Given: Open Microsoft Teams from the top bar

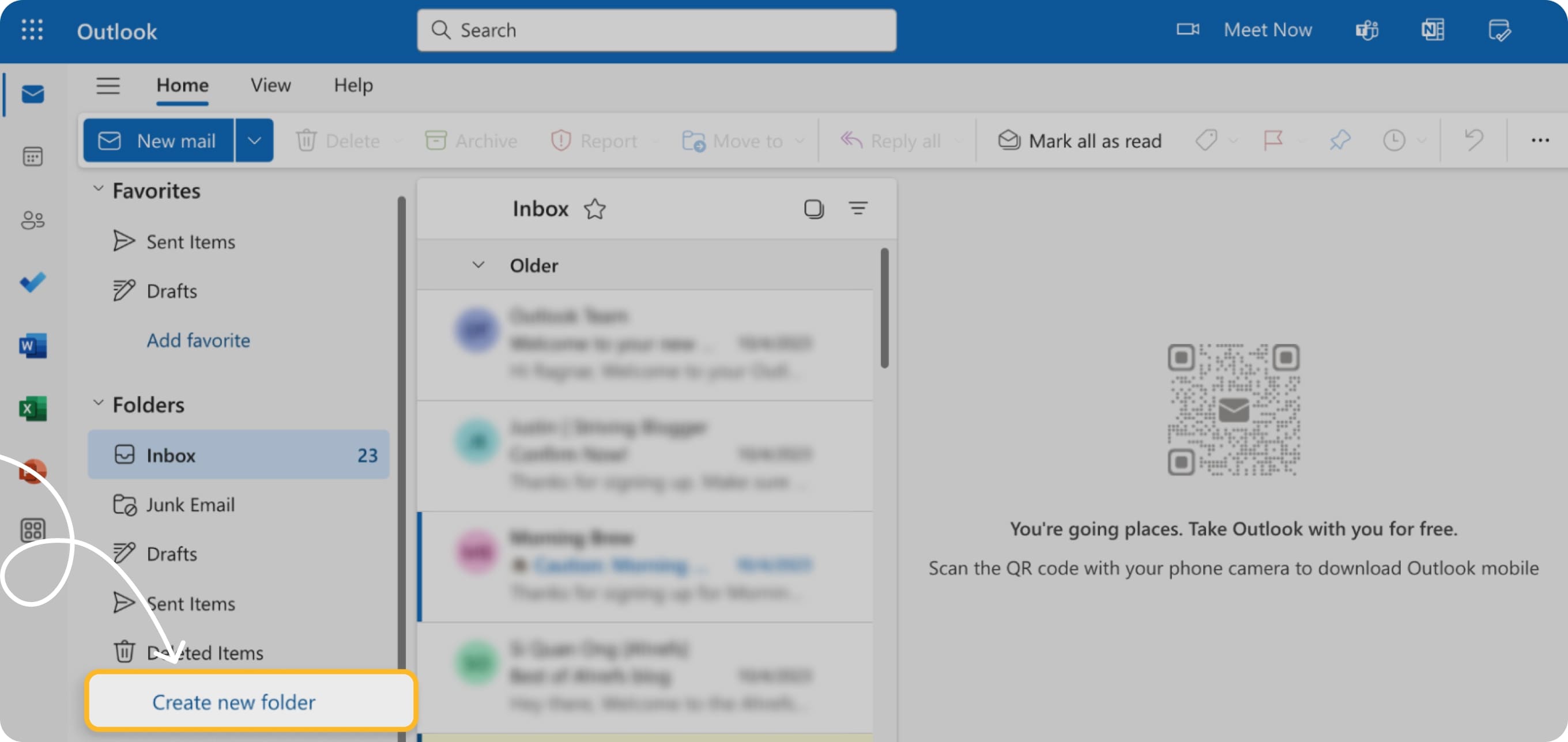Looking at the screenshot, I should (x=1367, y=30).
